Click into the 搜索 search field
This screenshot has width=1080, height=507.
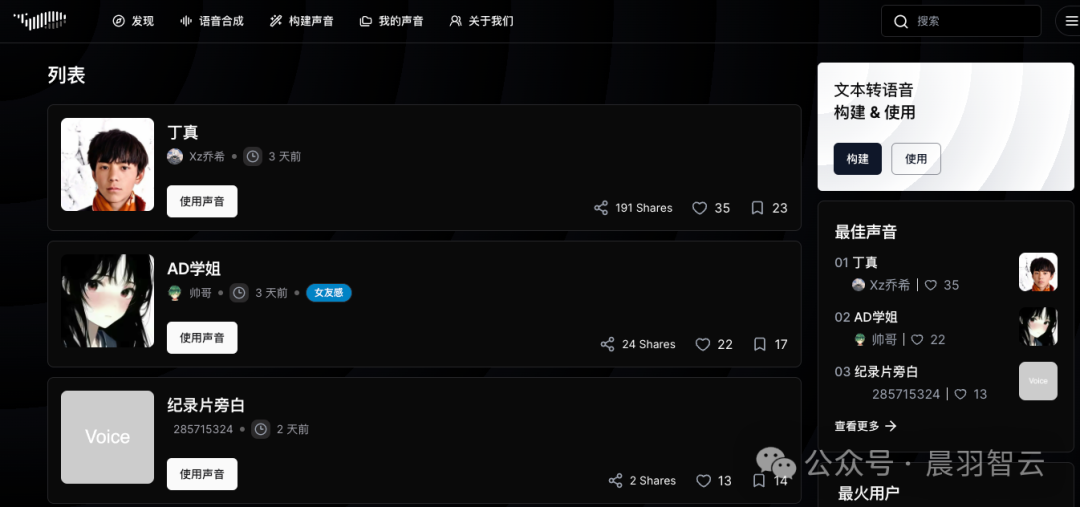961,21
